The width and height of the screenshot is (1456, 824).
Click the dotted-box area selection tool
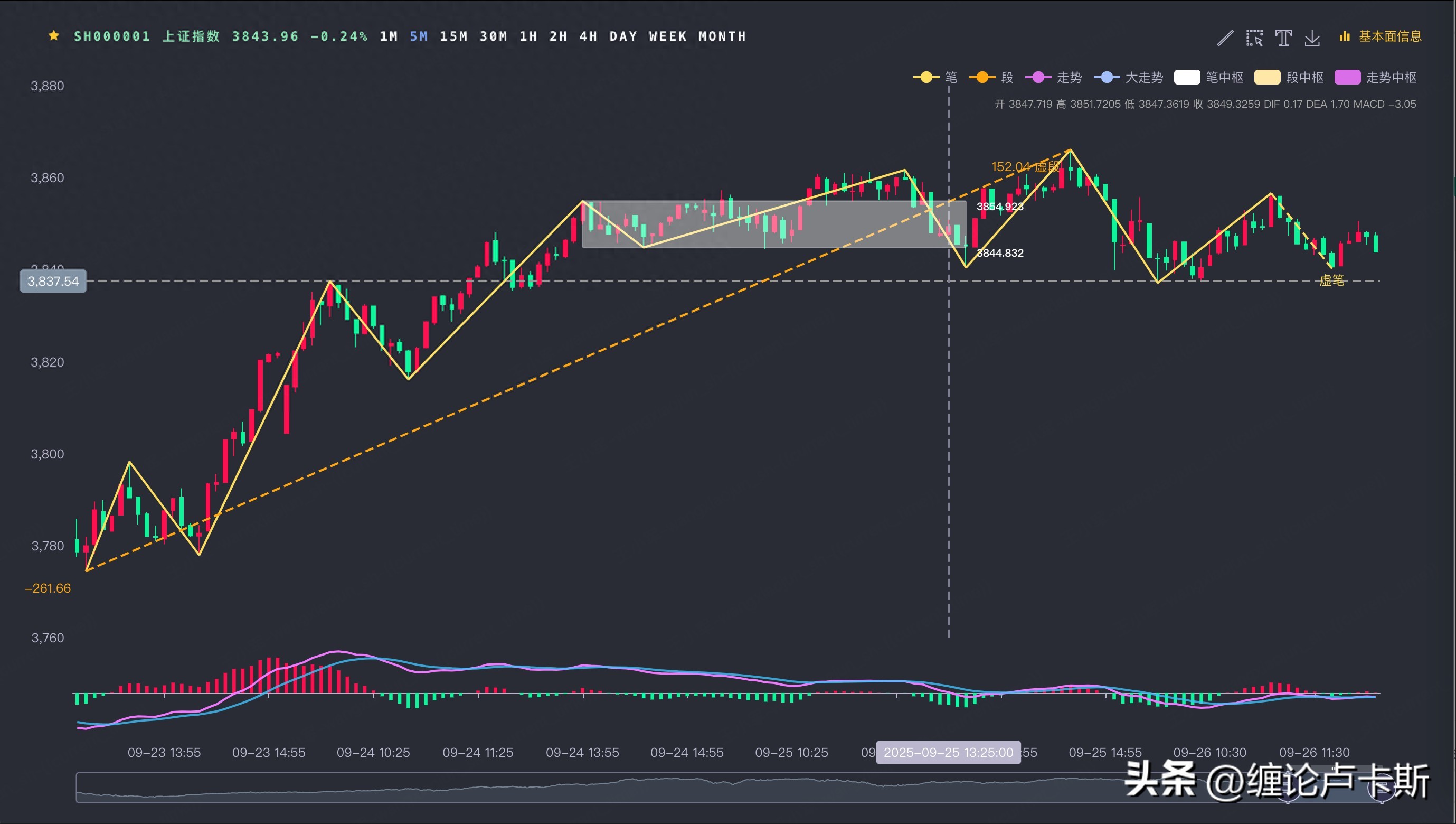point(1254,38)
